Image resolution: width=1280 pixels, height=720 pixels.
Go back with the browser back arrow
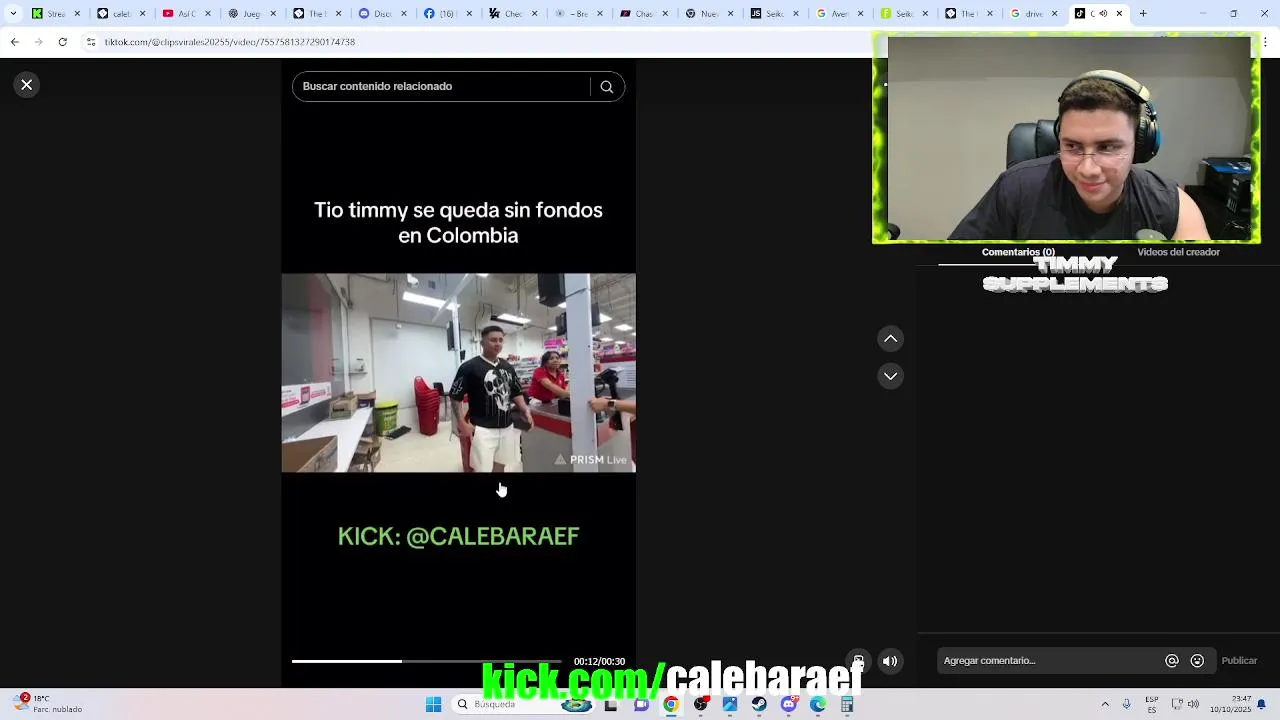pos(14,42)
